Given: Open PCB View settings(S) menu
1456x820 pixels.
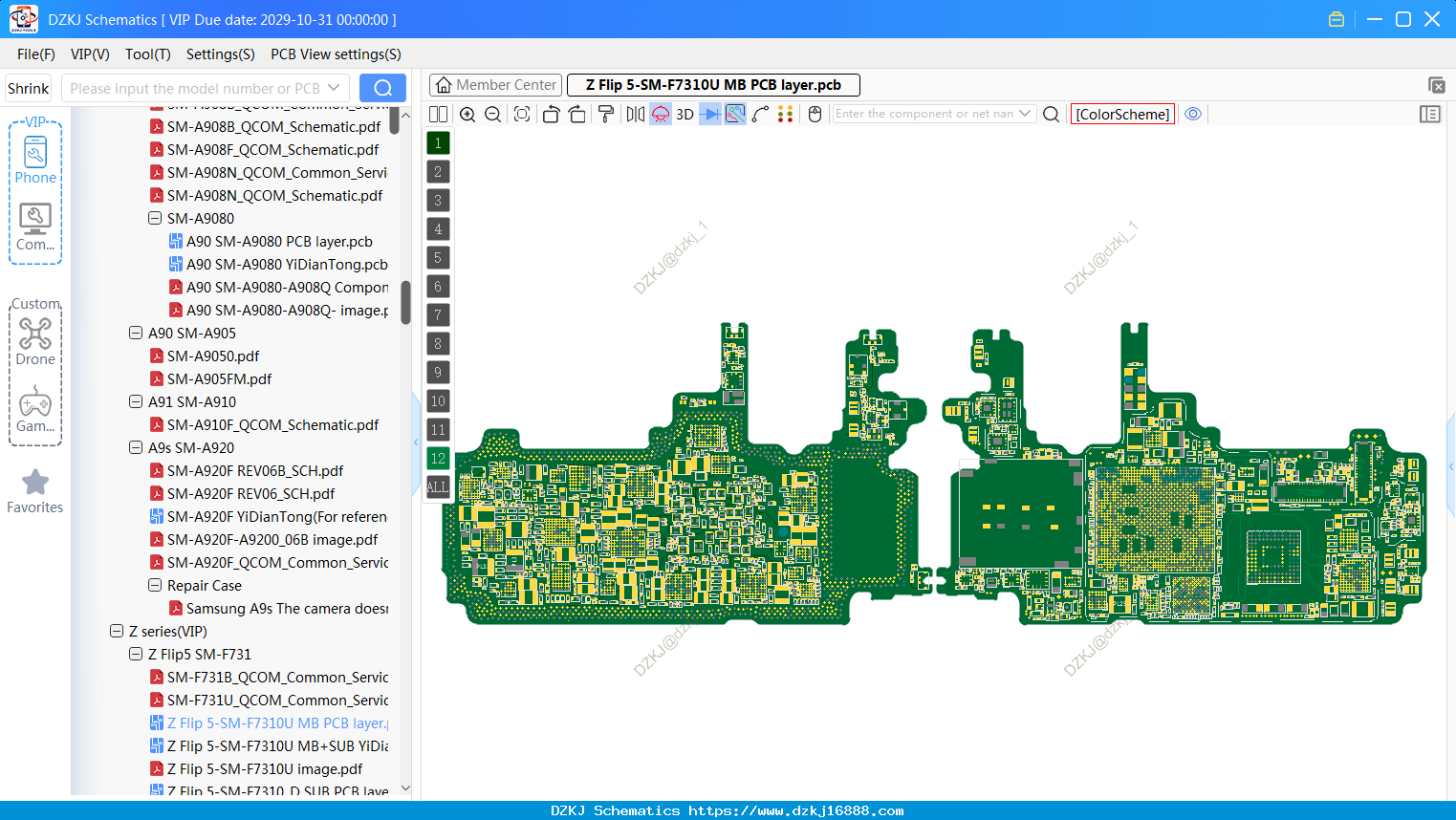Looking at the screenshot, I should [x=336, y=54].
